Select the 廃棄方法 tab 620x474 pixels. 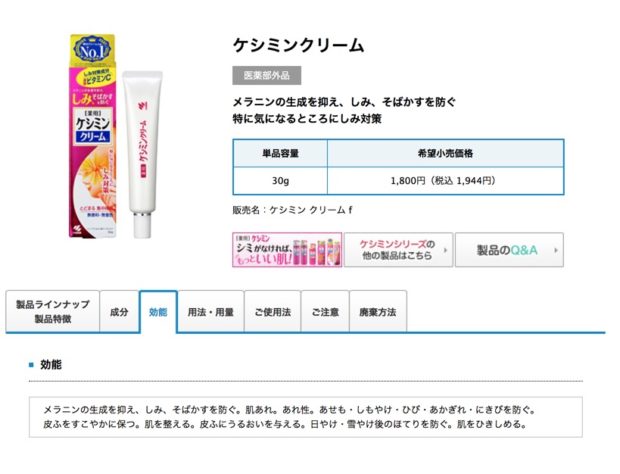pos(378,312)
